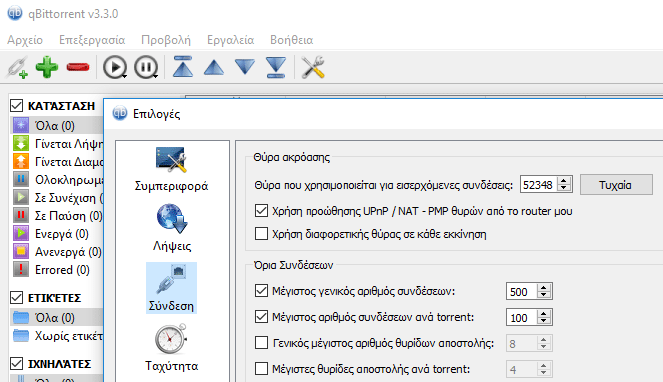The image size is (663, 382).
Task: Open the Αρχείο menu
Action: pyautogui.click(x=25, y=40)
